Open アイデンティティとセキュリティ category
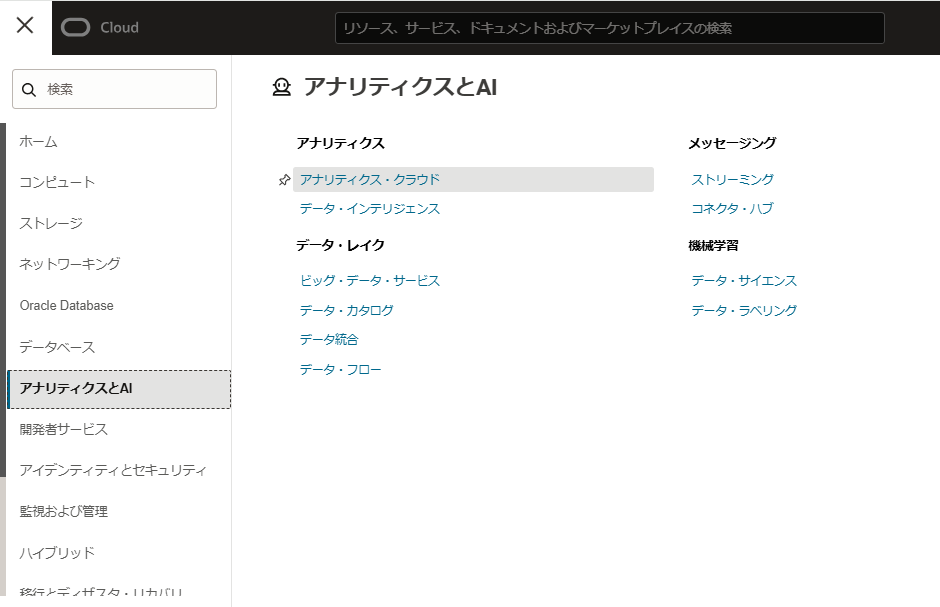Screen dimensions: 940x607 [113, 470]
